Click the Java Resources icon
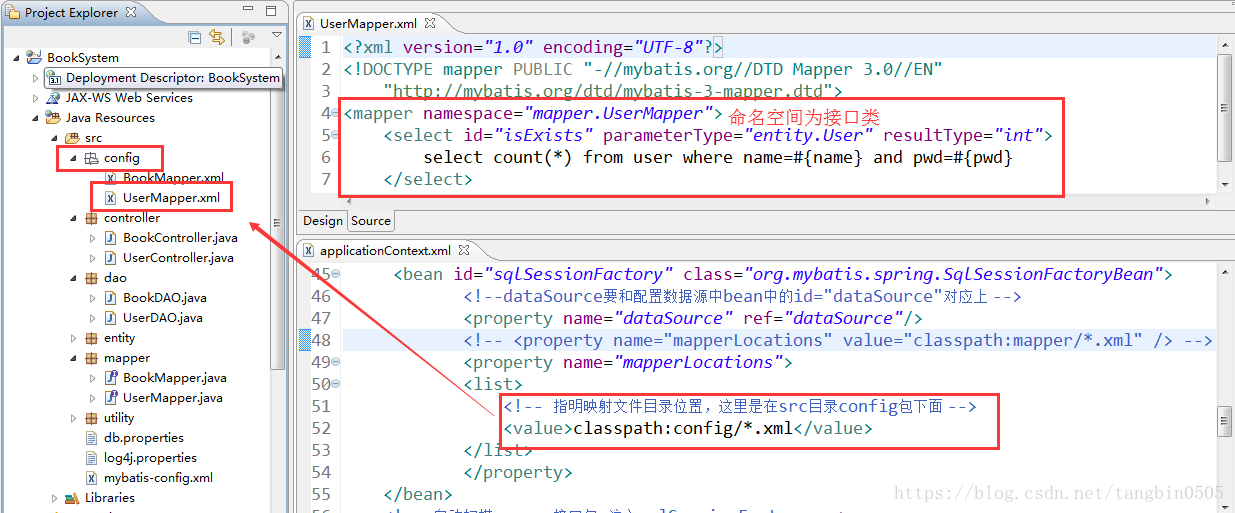This screenshot has width=1235, height=513. 54,118
